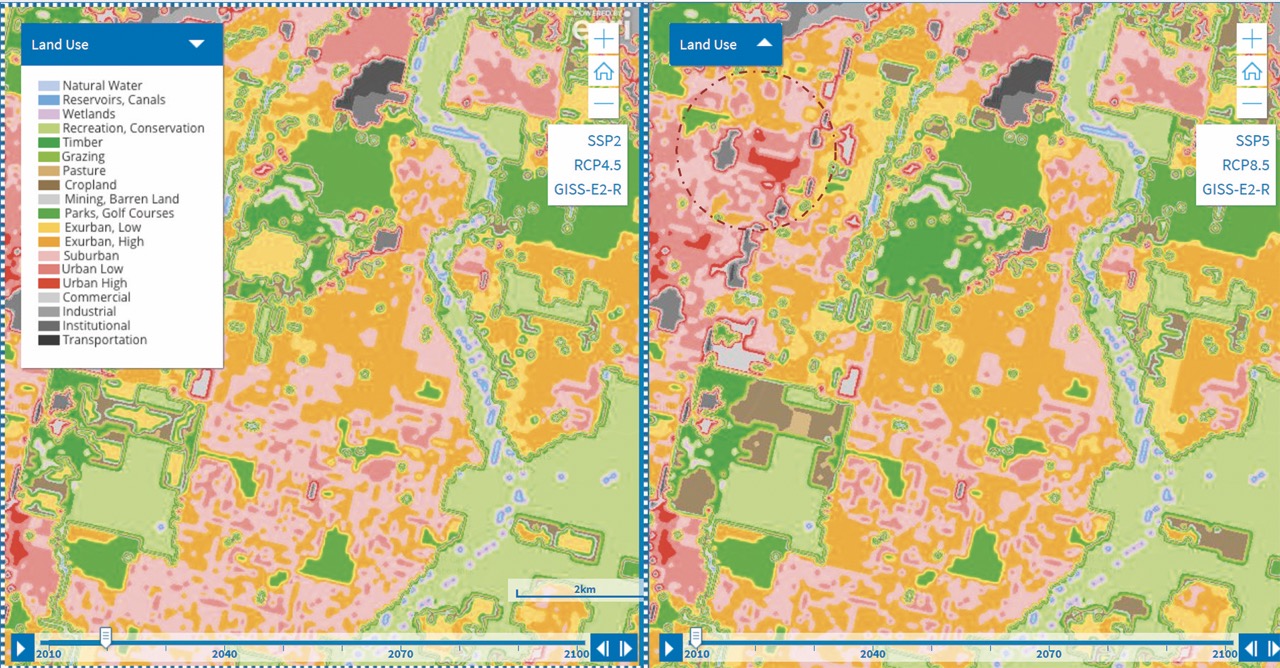Click the right timeline slider handle
This screenshot has height=668, width=1280.
(696, 638)
